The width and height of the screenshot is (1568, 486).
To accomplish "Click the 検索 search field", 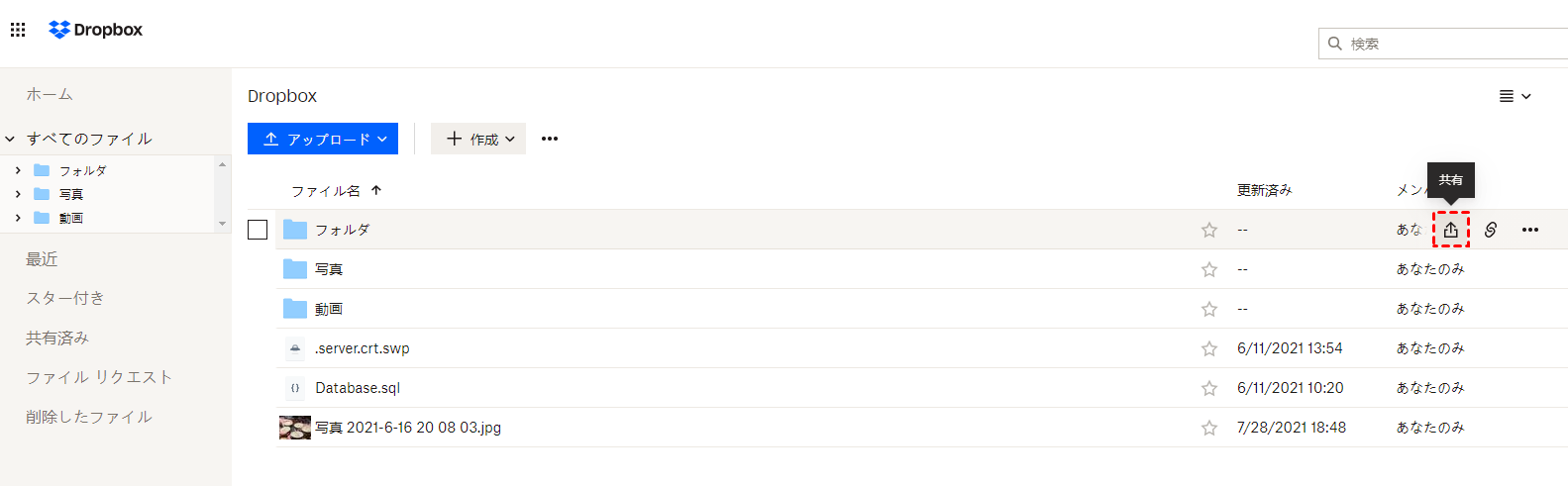I will tap(1446, 44).
